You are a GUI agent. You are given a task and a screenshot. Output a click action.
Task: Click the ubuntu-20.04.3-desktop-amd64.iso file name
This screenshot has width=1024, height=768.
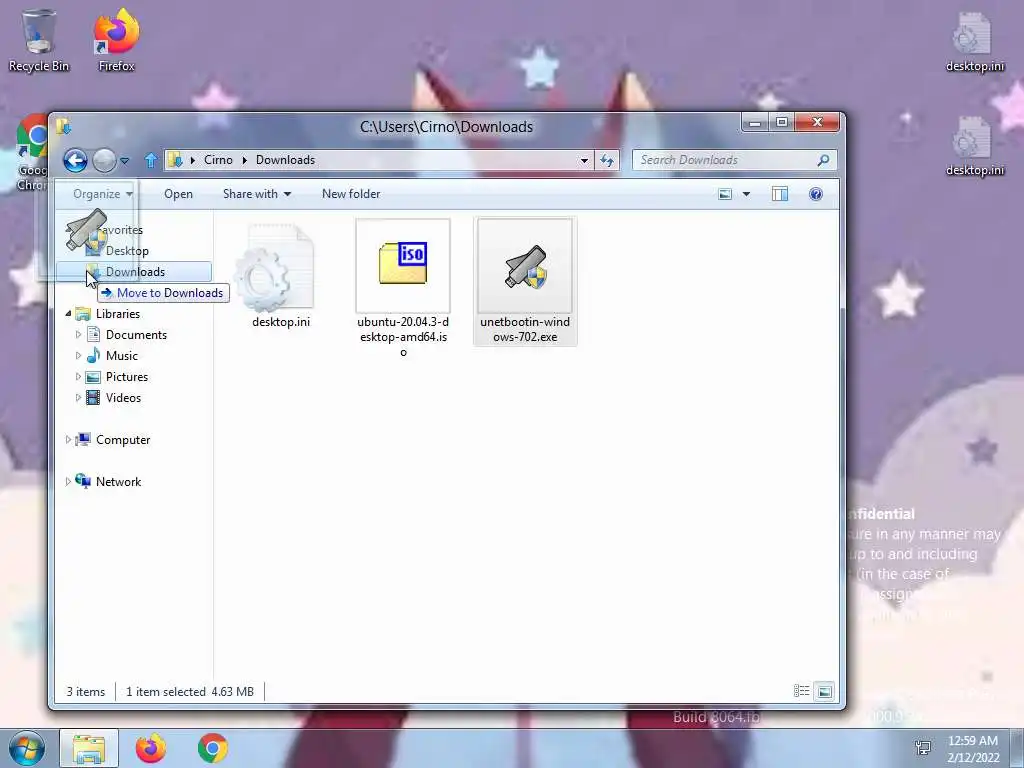(x=403, y=337)
